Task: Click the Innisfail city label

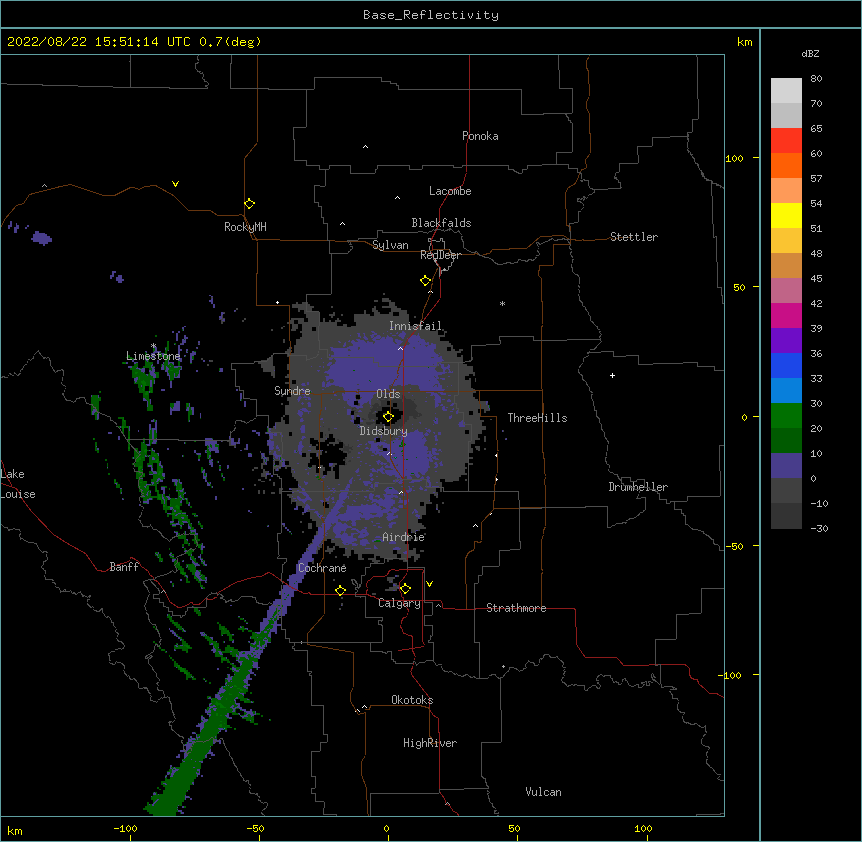Action: click(416, 326)
